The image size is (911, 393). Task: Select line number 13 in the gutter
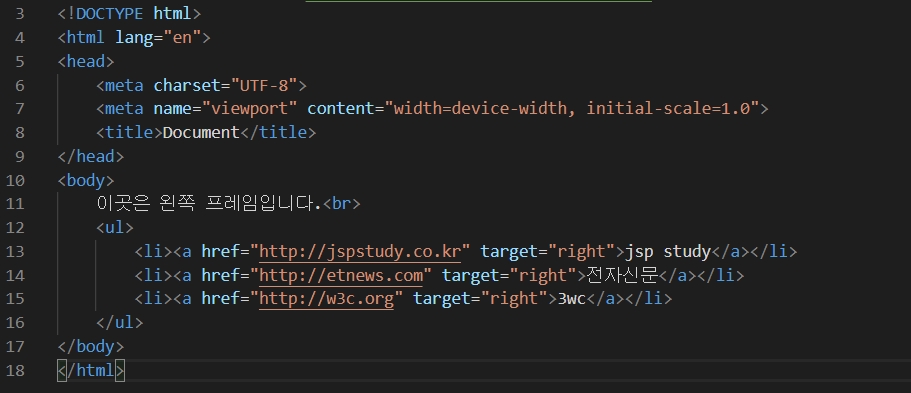pos(15,251)
